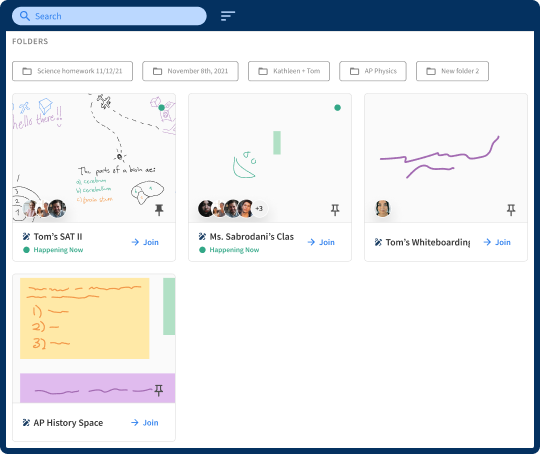Open the sort and filter icon

[x=228, y=16]
